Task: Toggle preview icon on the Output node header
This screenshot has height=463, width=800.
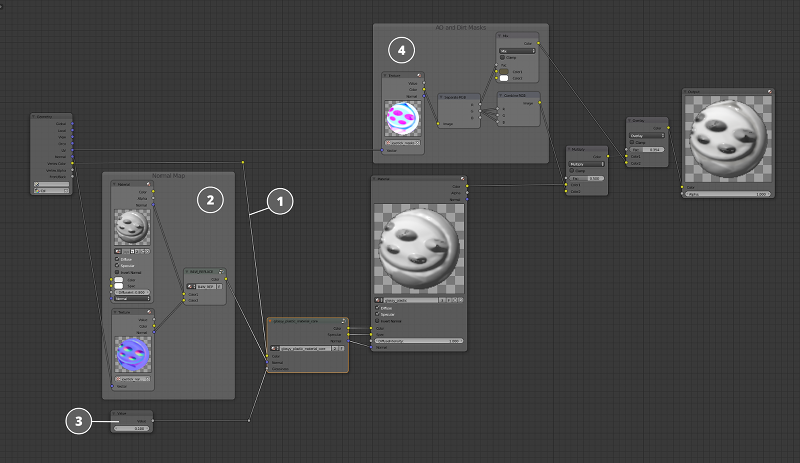Action: click(770, 91)
